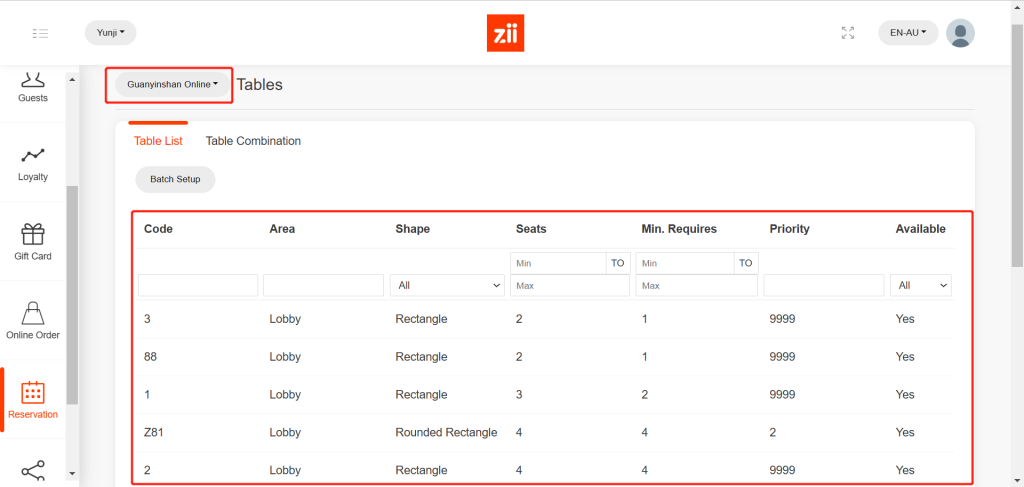Image resolution: width=1024 pixels, height=487 pixels.
Task: Click the zii logo
Action: (x=505, y=33)
